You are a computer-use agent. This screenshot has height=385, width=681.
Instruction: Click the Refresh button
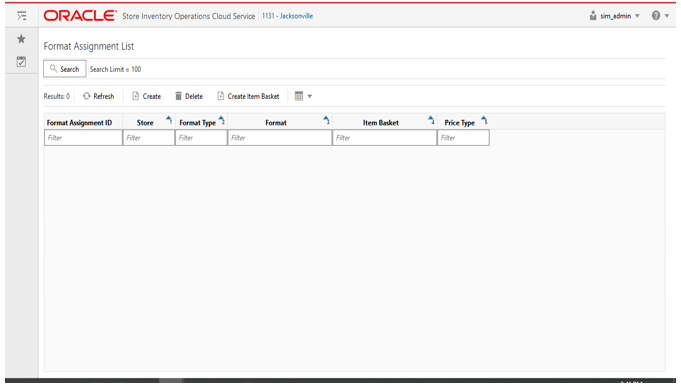[x=99, y=96]
